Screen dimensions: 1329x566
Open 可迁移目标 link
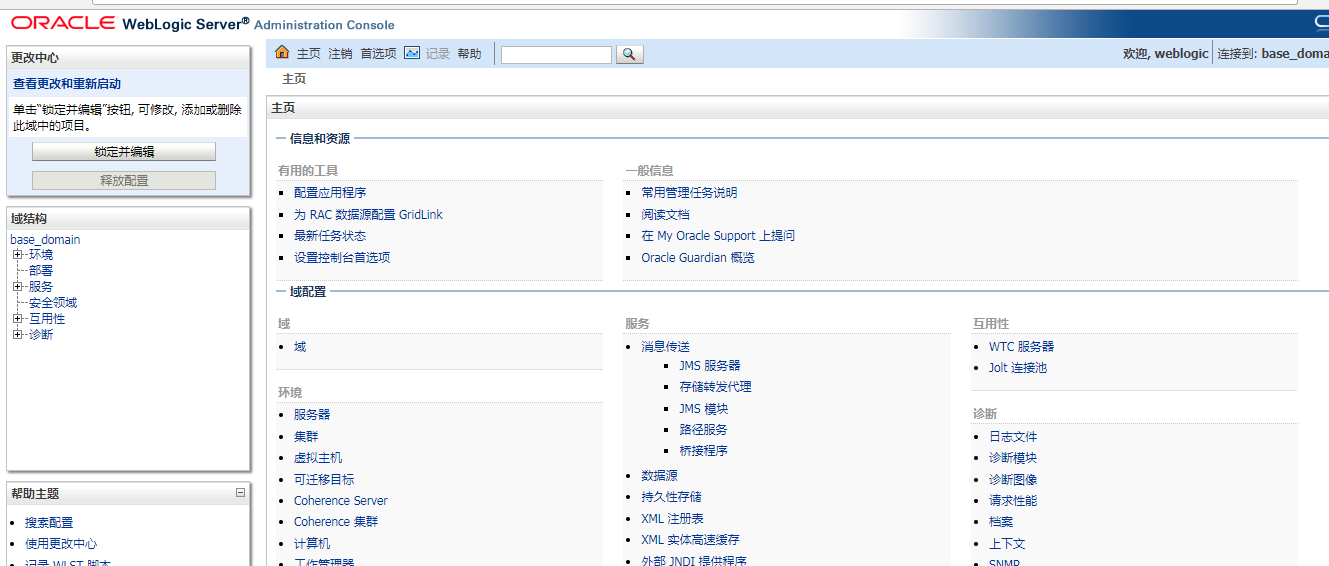click(324, 480)
